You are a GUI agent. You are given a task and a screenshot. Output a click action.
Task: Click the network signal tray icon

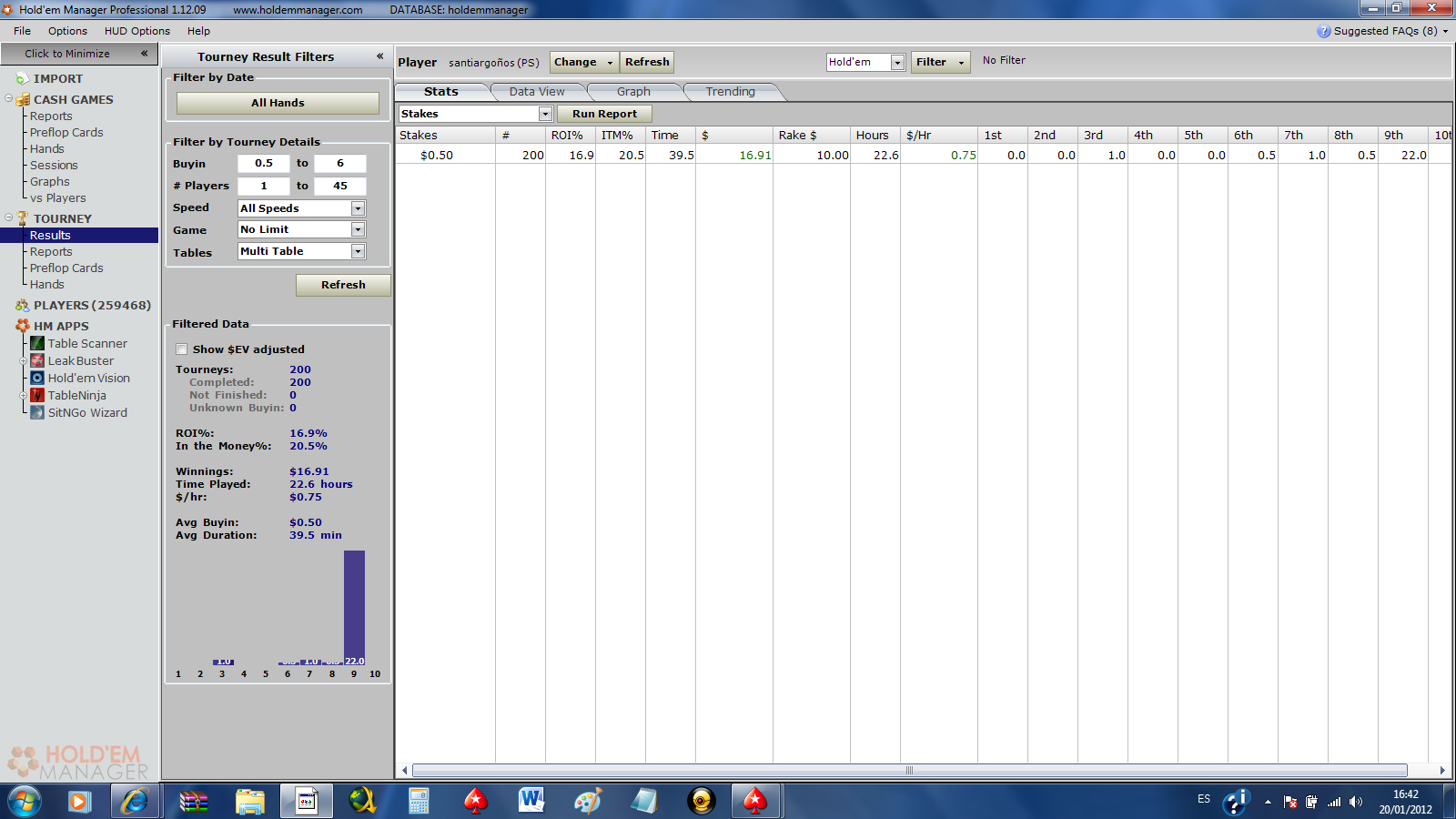[1334, 802]
